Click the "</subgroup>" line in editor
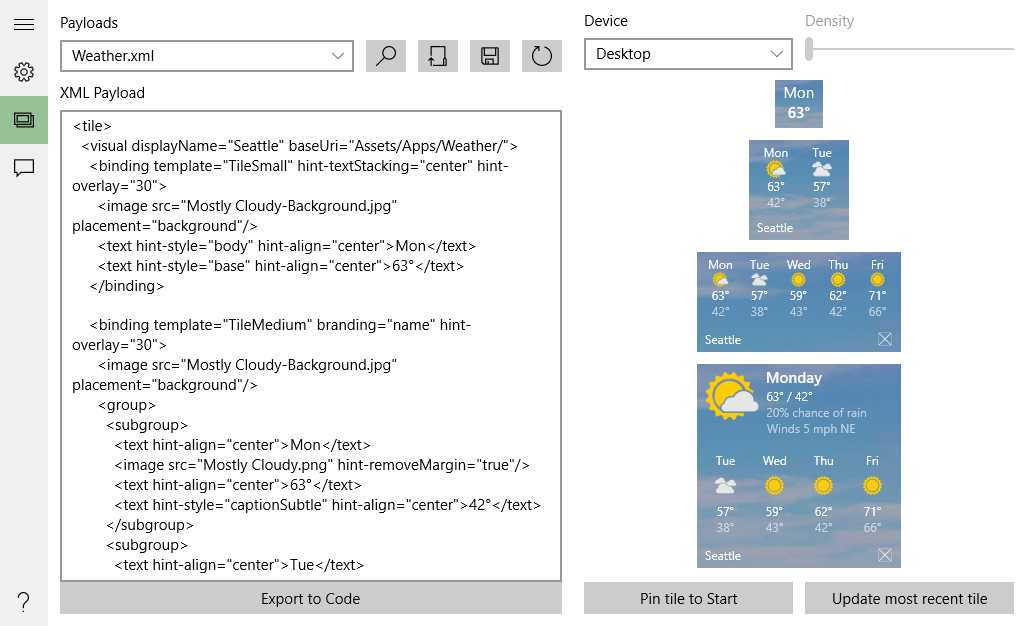1024x626 pixels. (150, 525)
